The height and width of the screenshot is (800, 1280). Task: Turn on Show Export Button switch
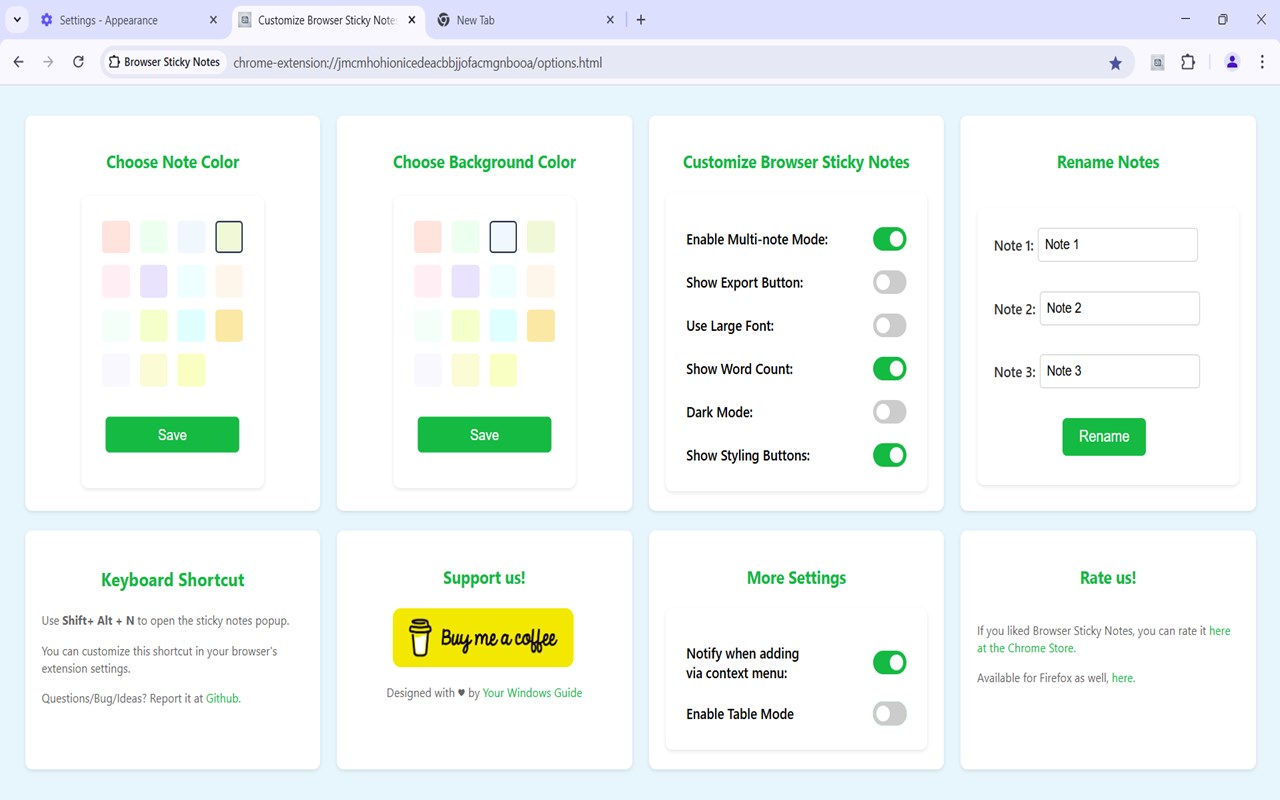coord(889,282)
